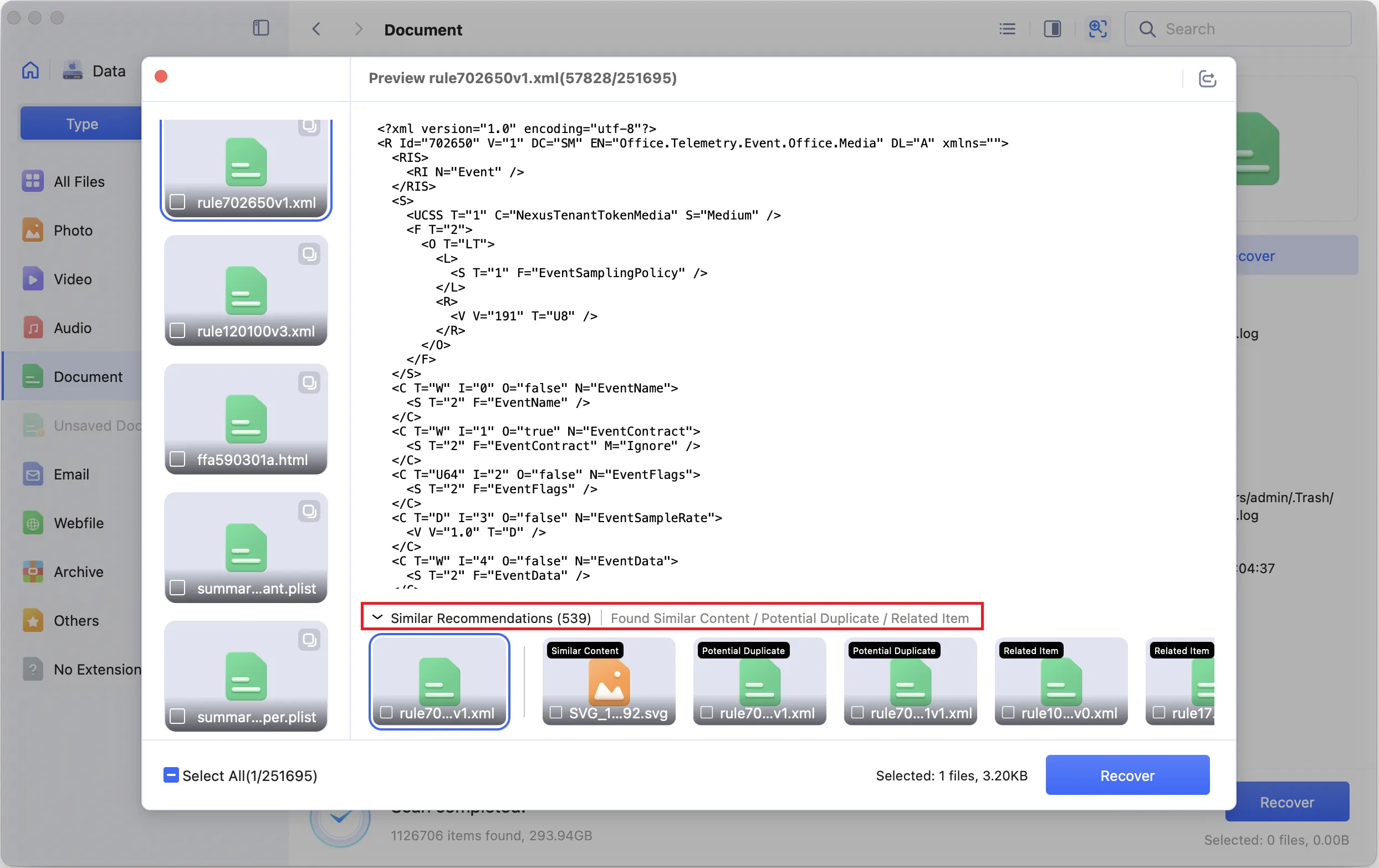Click the Recover button in the preview dialog
The width and height of the screenshot is (1379, 868).
(1127, 775)
